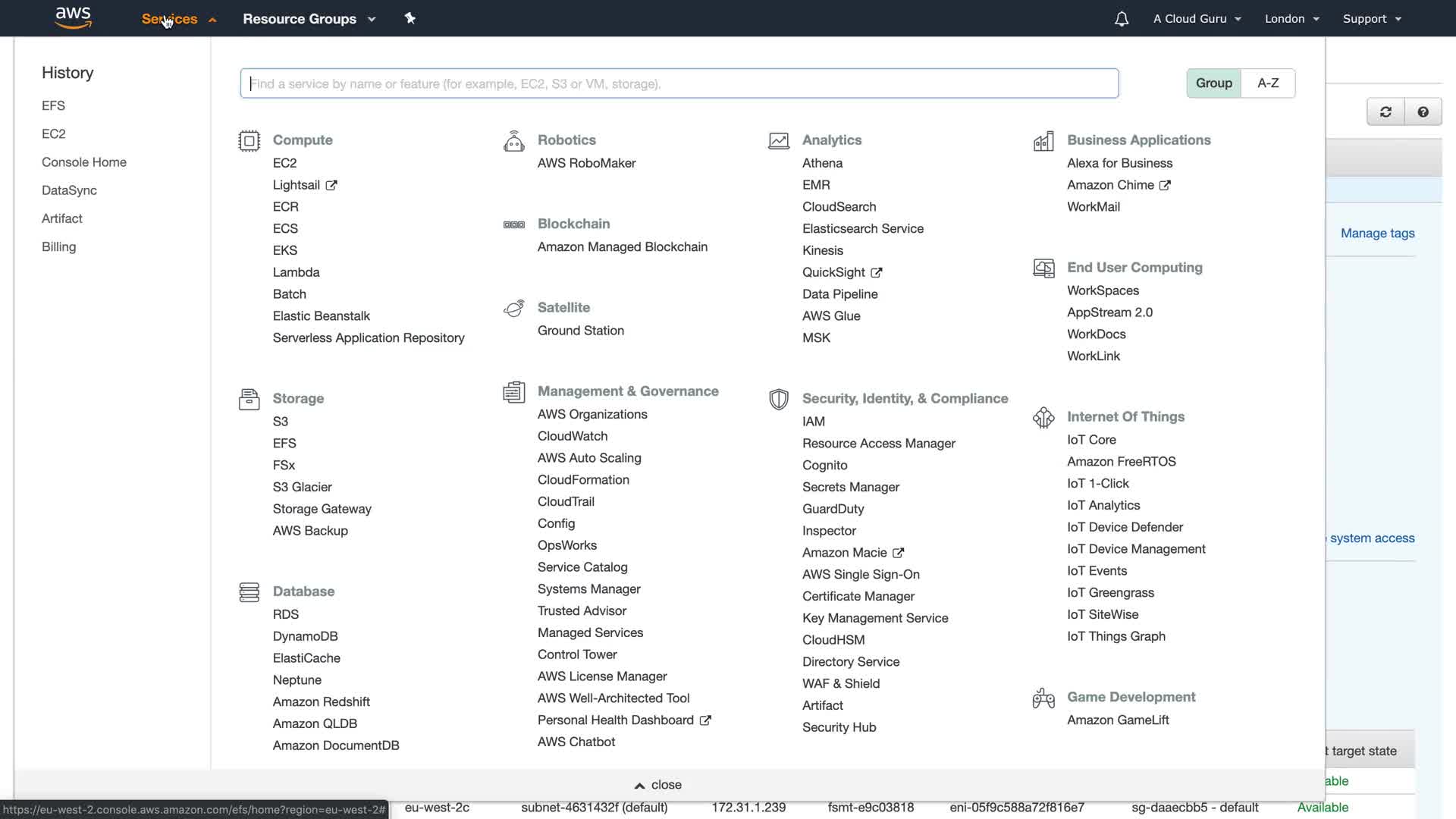This screenshot has width=1456, height=819.
Task: Click the Game Development gamepad icon
Action: (1043, 698)
